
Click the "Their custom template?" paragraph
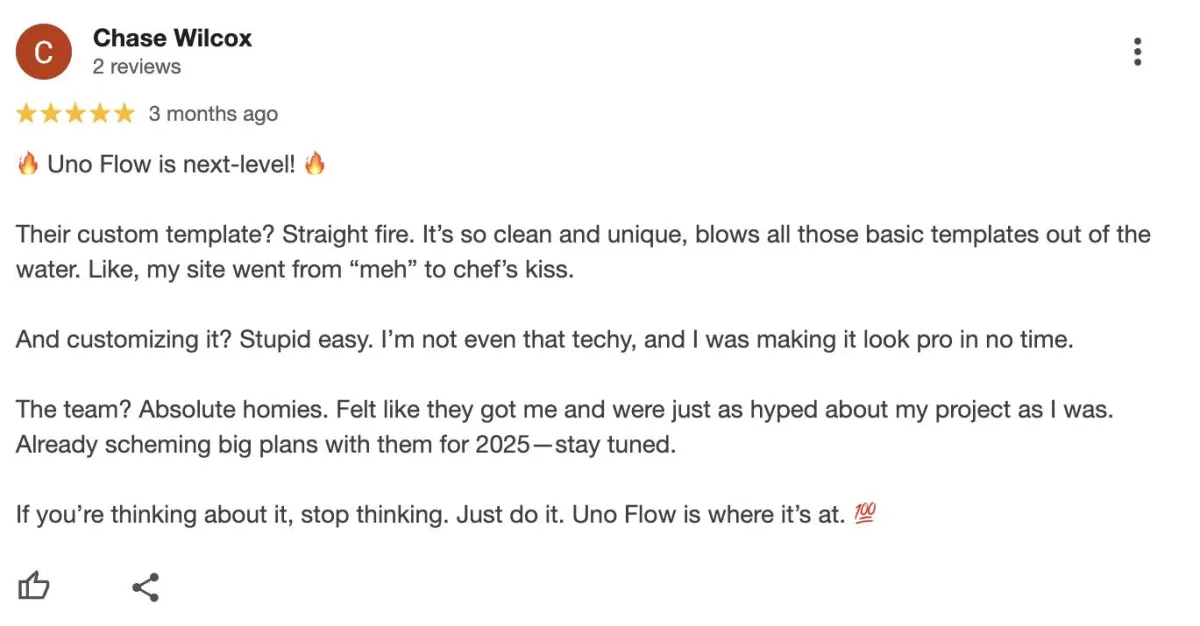tap(583, 252)
